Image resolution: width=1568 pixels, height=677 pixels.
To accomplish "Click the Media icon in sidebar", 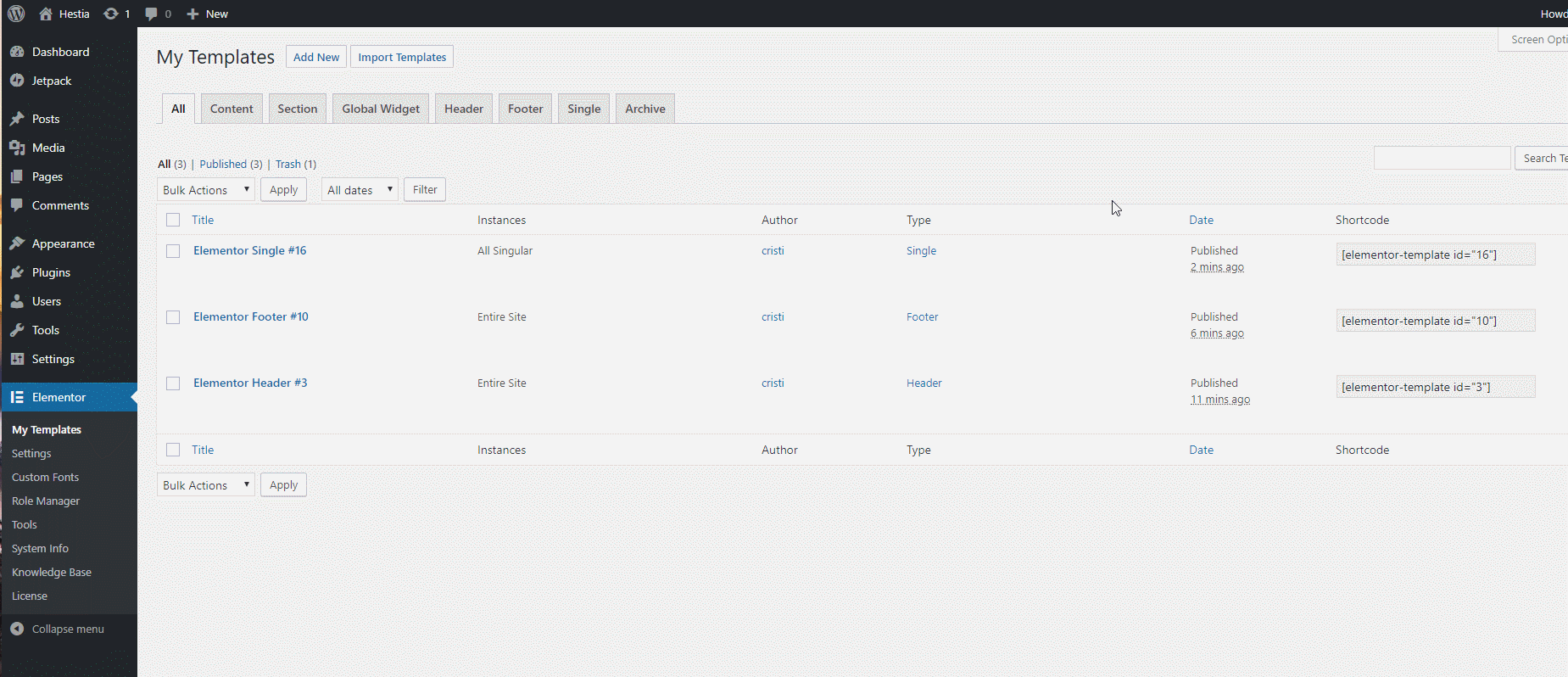I will 17,148.
